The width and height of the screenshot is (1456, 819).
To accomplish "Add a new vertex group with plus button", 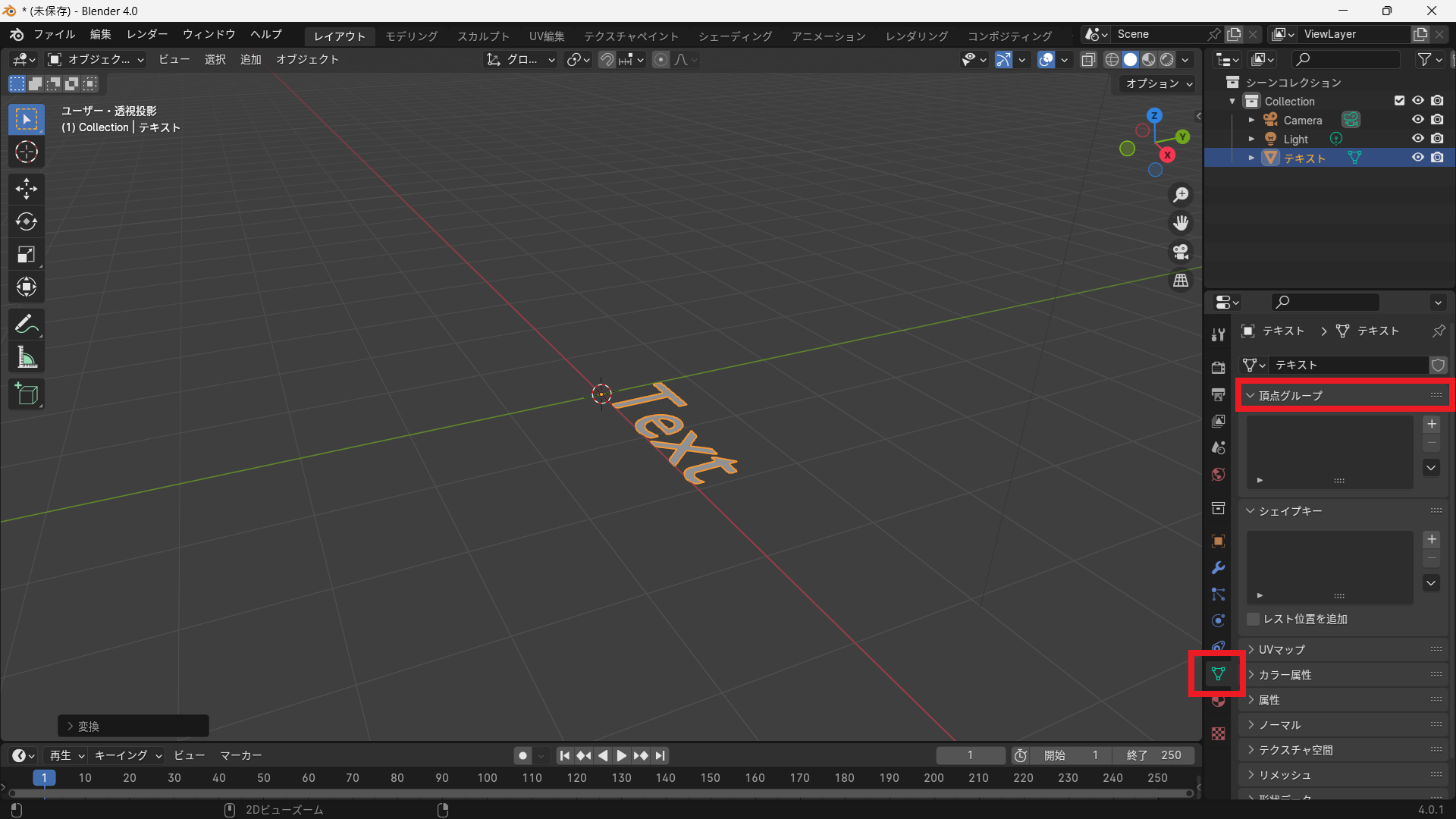I will 1431,424.
